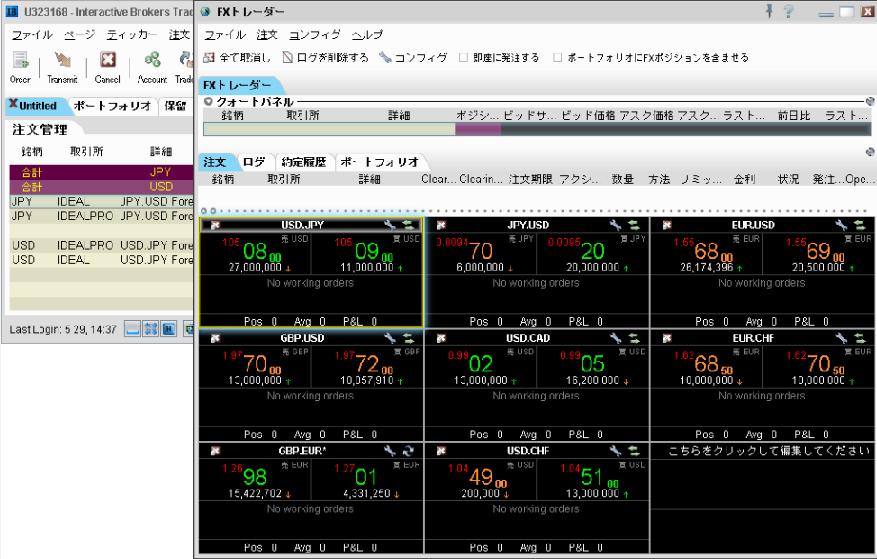Viewport: 877px width, 559px height.
Task: Click the swap arrows icon on EUR.USD cell
Action: (861, 226)
